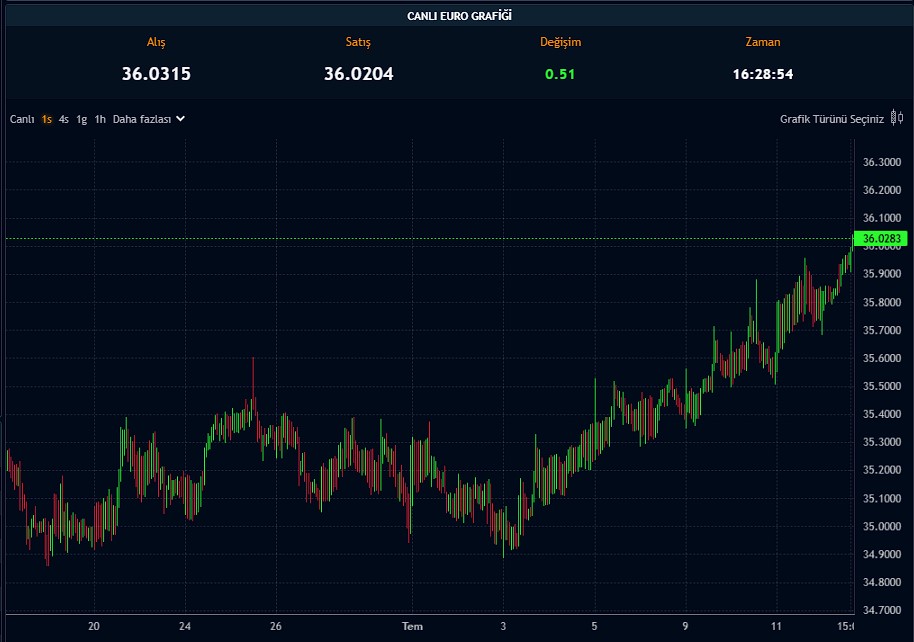The width and height of the screenshot is (914, 642).
Task: Click the Satış price value 36.0204
Action: tap(358, 73)
